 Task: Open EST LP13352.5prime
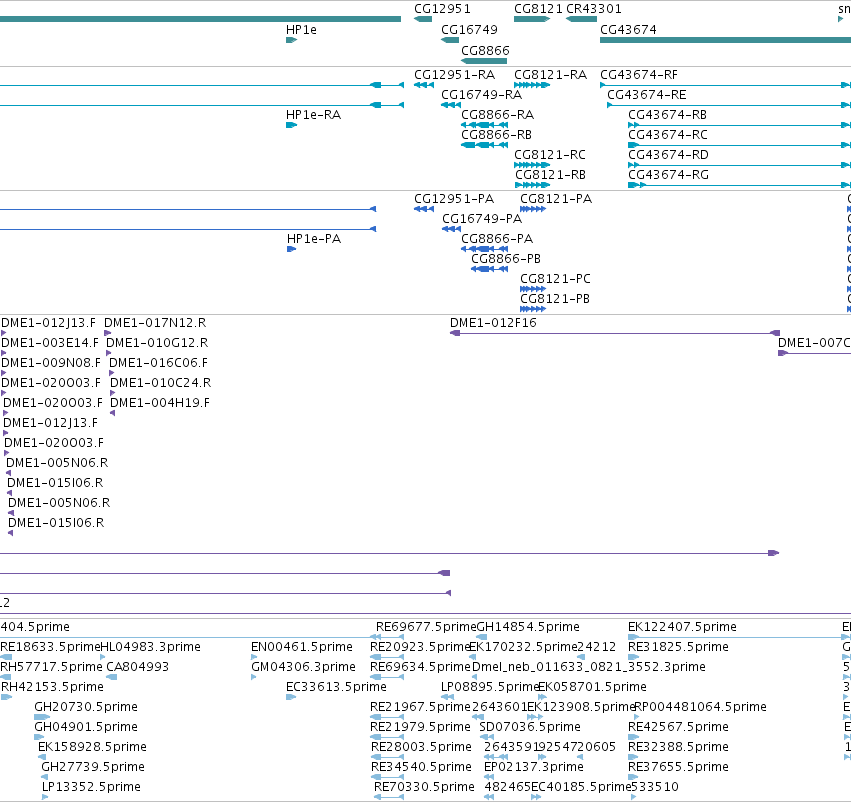tap(91, 787)
